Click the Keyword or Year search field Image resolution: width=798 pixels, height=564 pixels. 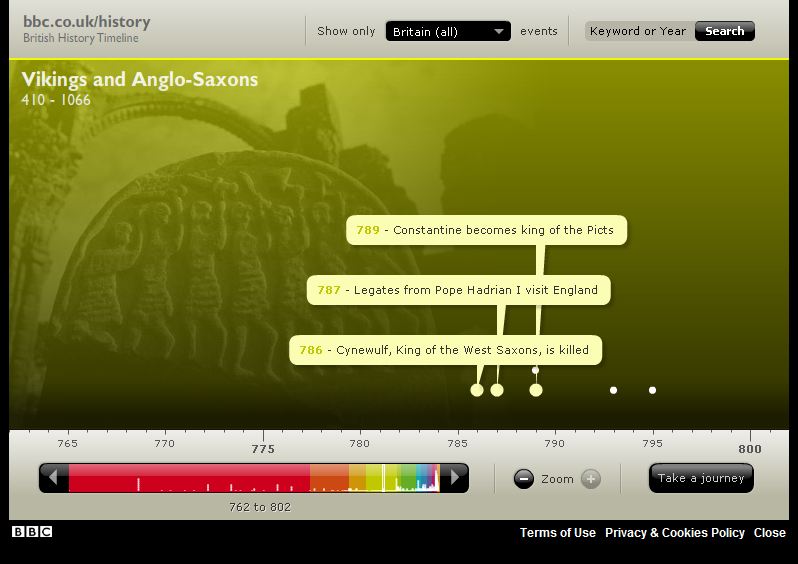click(640, 31)
